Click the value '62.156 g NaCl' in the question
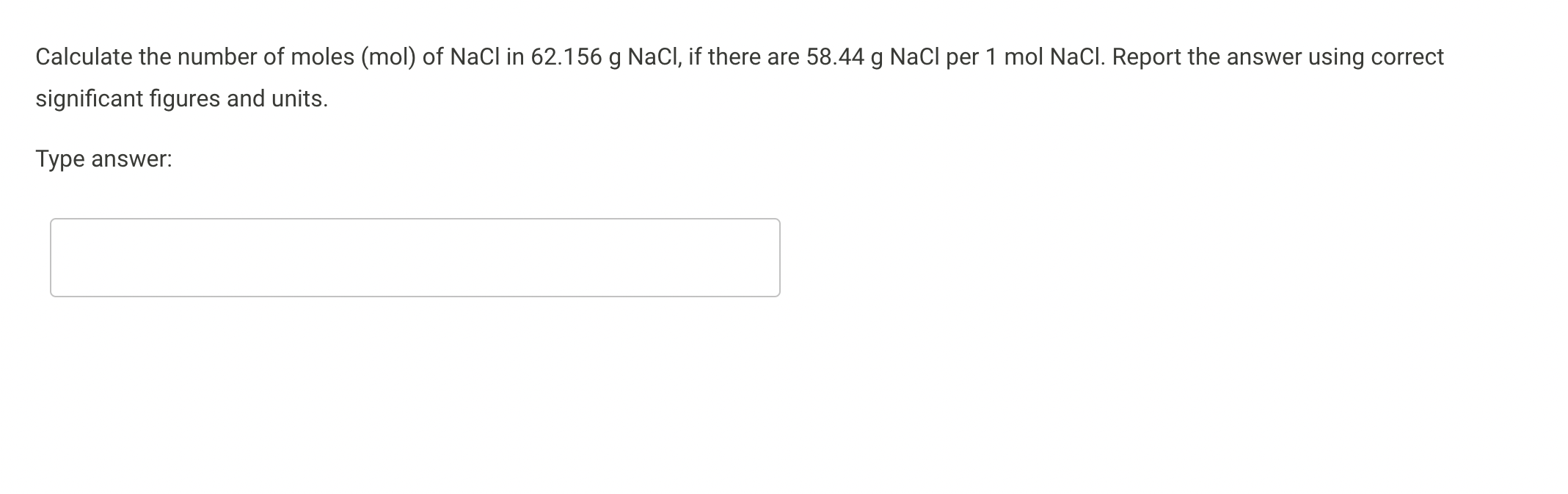The image size is (1568, 494). (x=605, y=55)
